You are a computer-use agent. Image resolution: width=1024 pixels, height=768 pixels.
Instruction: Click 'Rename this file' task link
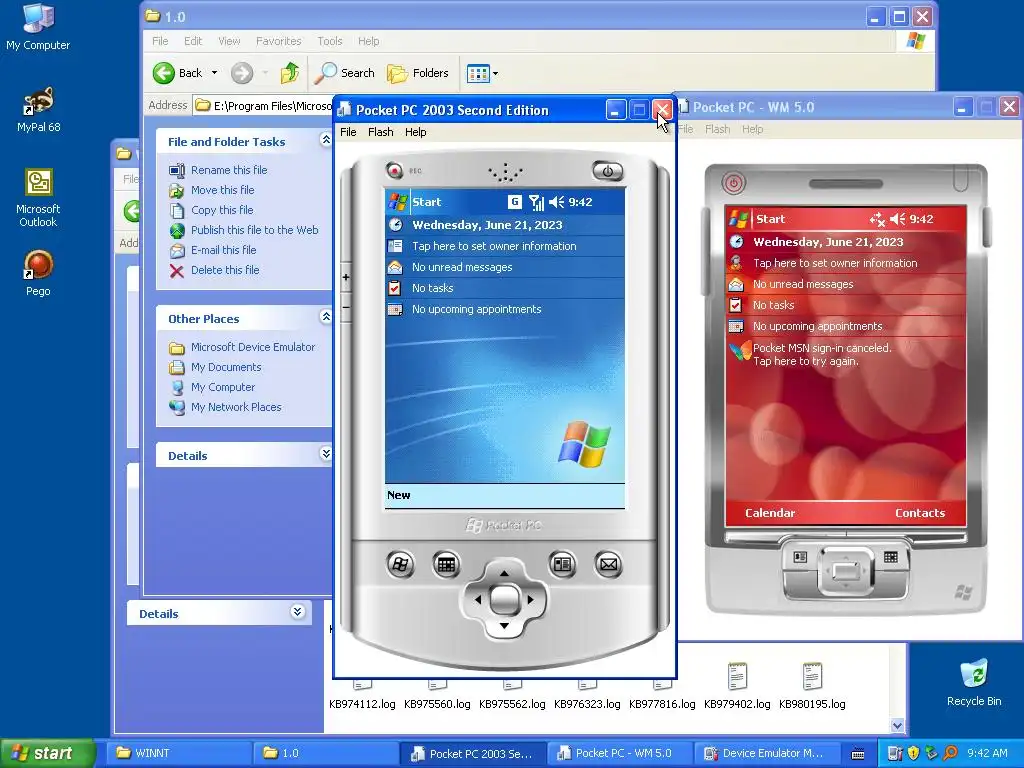point(229,170)
